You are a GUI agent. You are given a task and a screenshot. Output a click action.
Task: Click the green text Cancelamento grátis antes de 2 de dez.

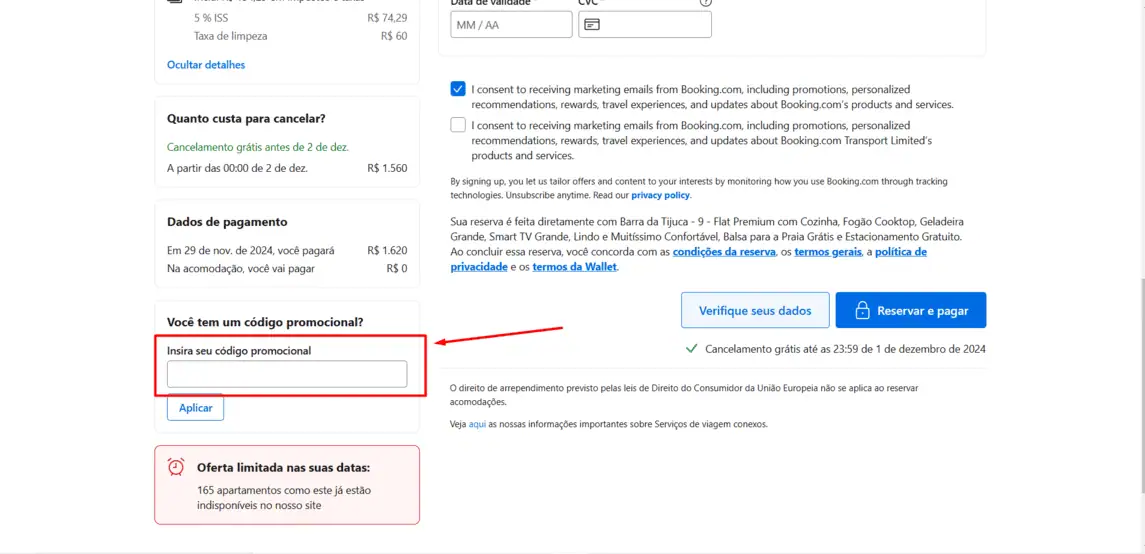coord(258,147)
